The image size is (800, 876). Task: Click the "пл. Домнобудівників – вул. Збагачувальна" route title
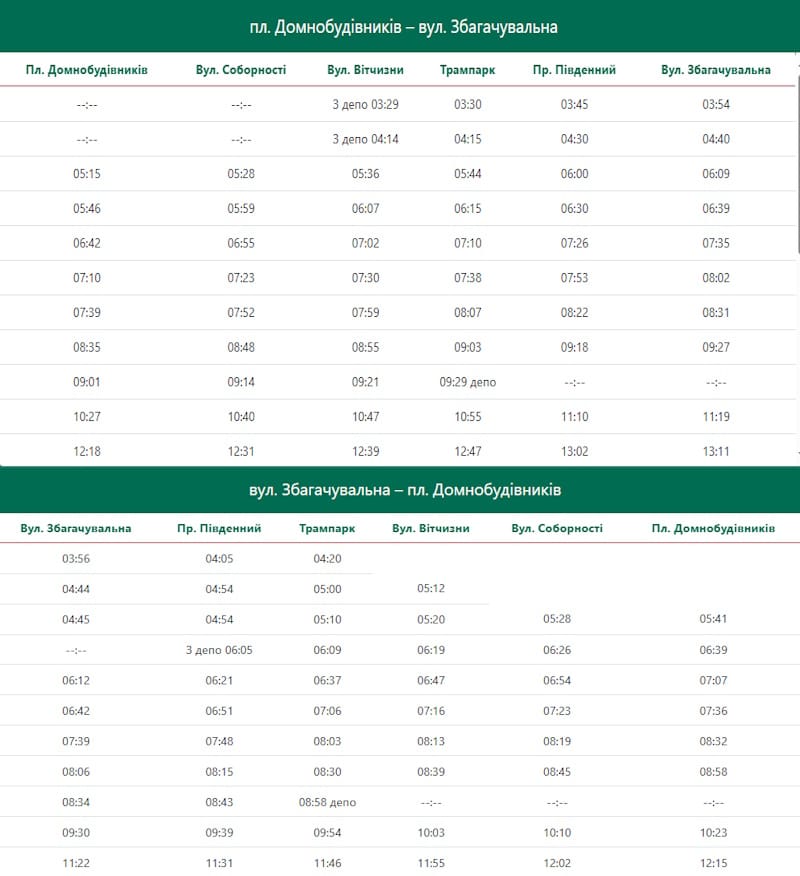coord(403,27)
